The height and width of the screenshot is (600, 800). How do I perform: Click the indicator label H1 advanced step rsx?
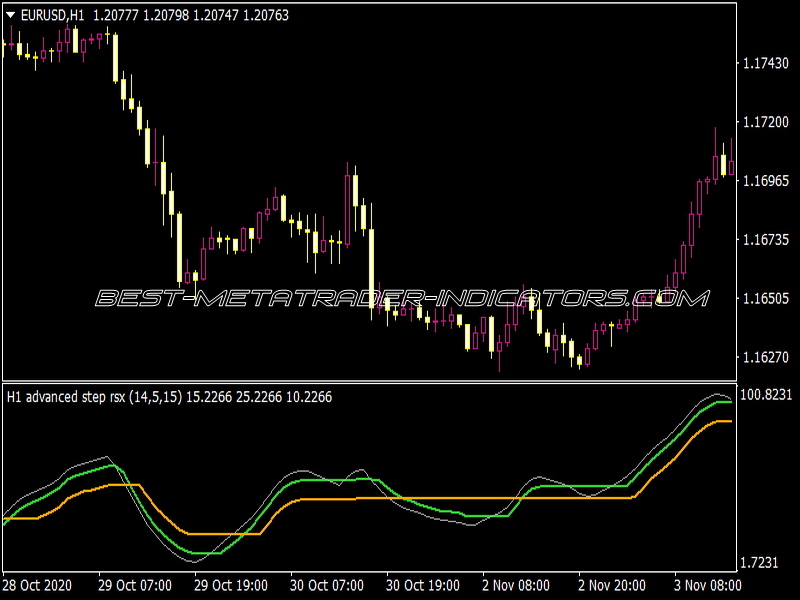pyautogui.click(x=66, y=397)
